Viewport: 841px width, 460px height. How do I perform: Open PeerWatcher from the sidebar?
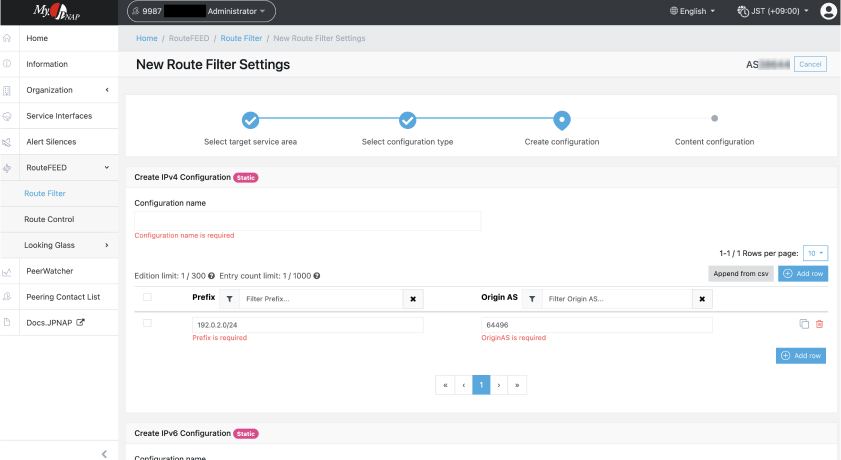point(49,271)
